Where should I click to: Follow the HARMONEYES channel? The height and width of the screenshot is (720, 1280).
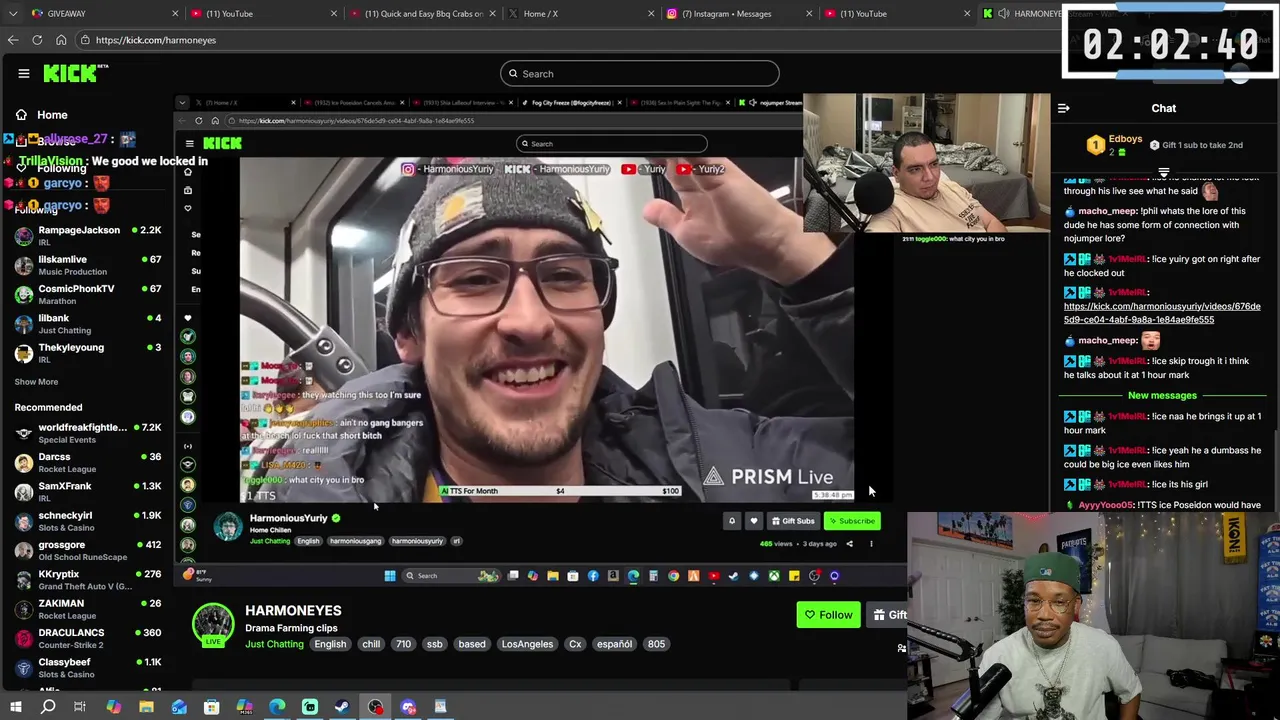point(828,615)
